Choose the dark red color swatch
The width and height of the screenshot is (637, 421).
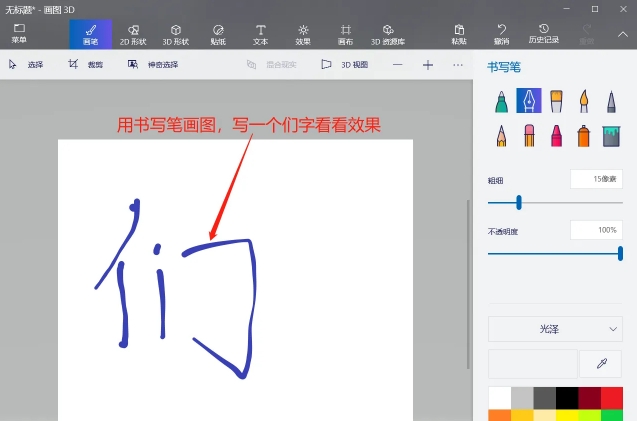pos(589,398)
